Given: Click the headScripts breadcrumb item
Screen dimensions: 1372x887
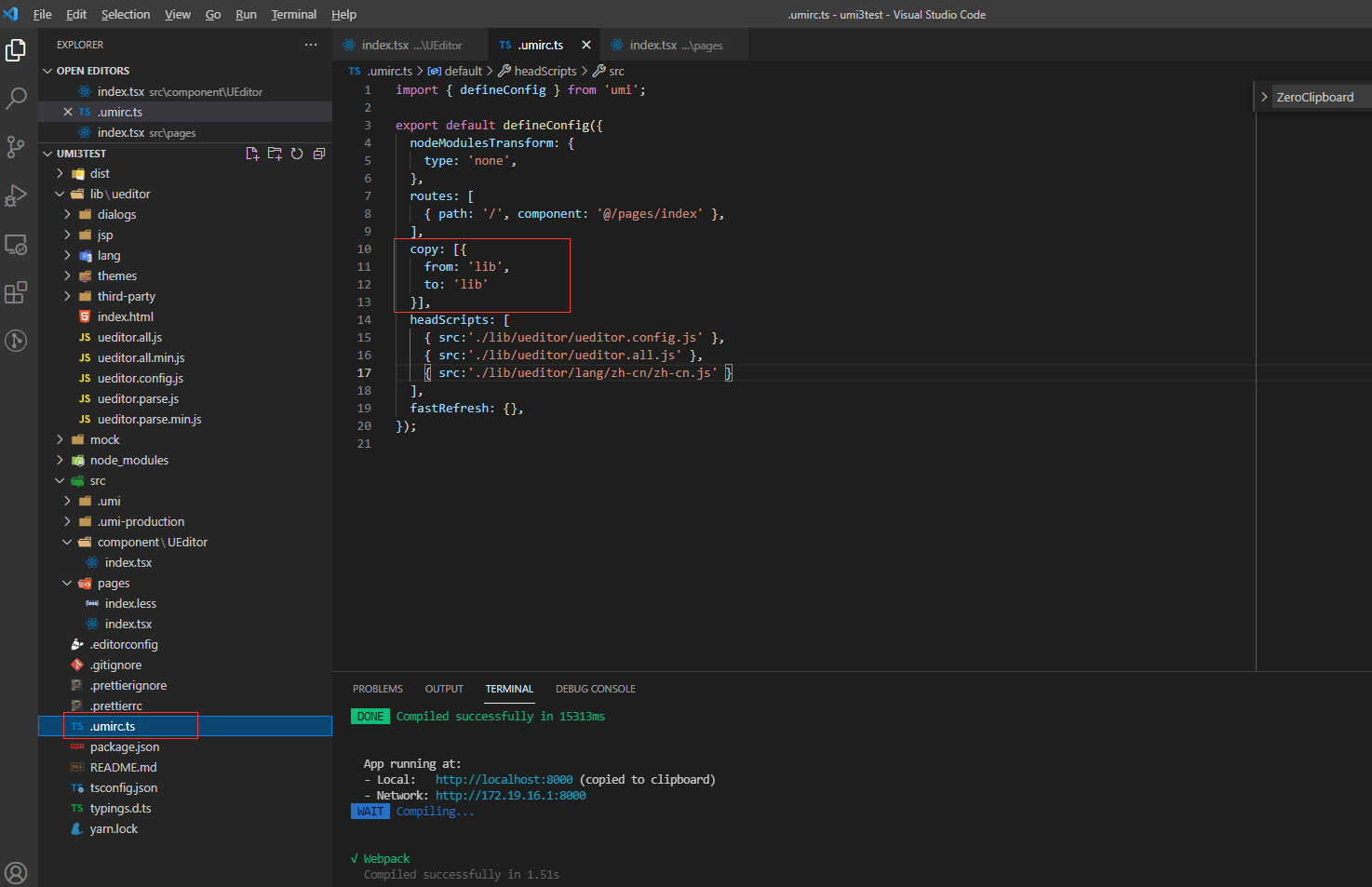Looking at the screenshot, I should (x=538, y=71).
